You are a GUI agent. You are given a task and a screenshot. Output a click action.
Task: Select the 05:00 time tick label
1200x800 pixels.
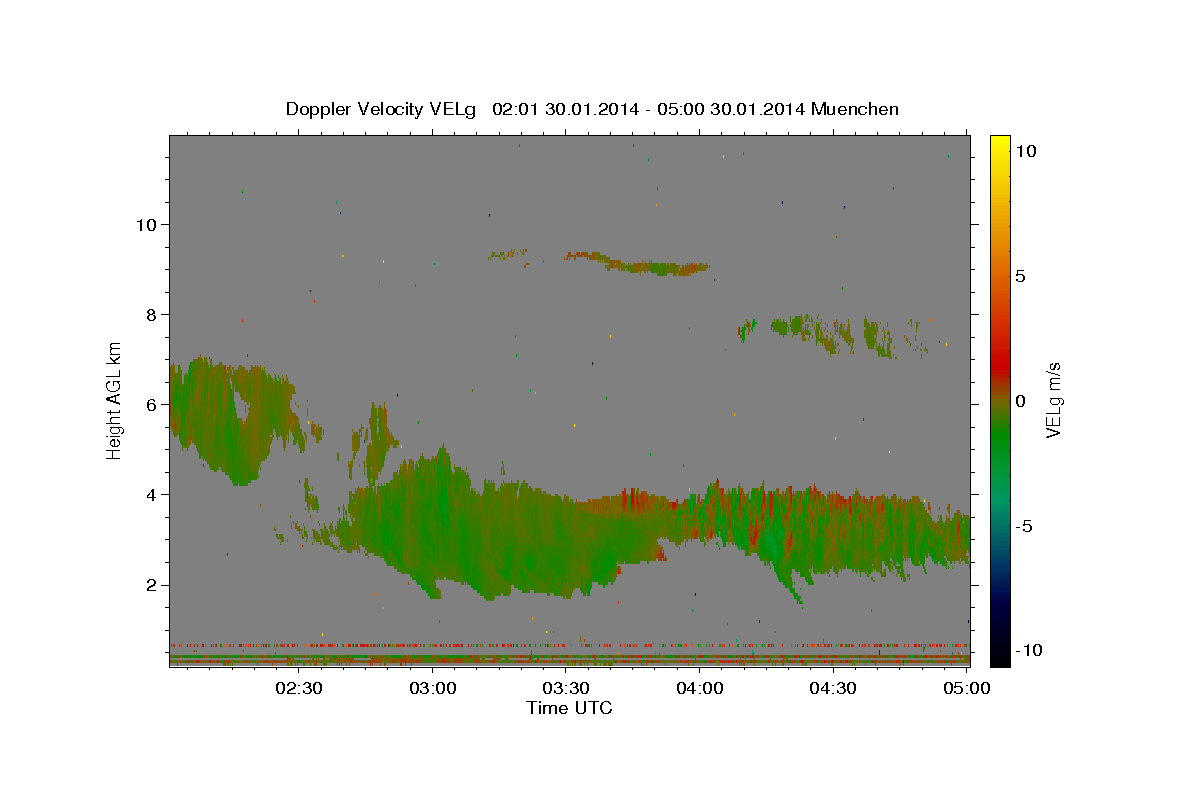coord(967,688)
